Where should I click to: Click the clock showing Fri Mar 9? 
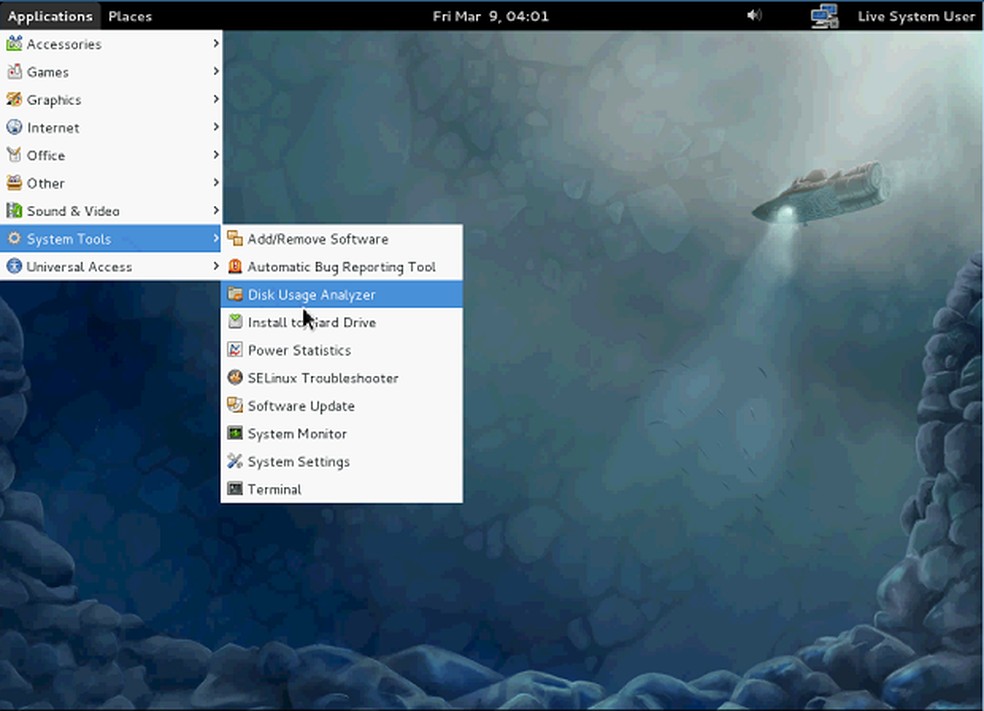click(x=491, y=16)
